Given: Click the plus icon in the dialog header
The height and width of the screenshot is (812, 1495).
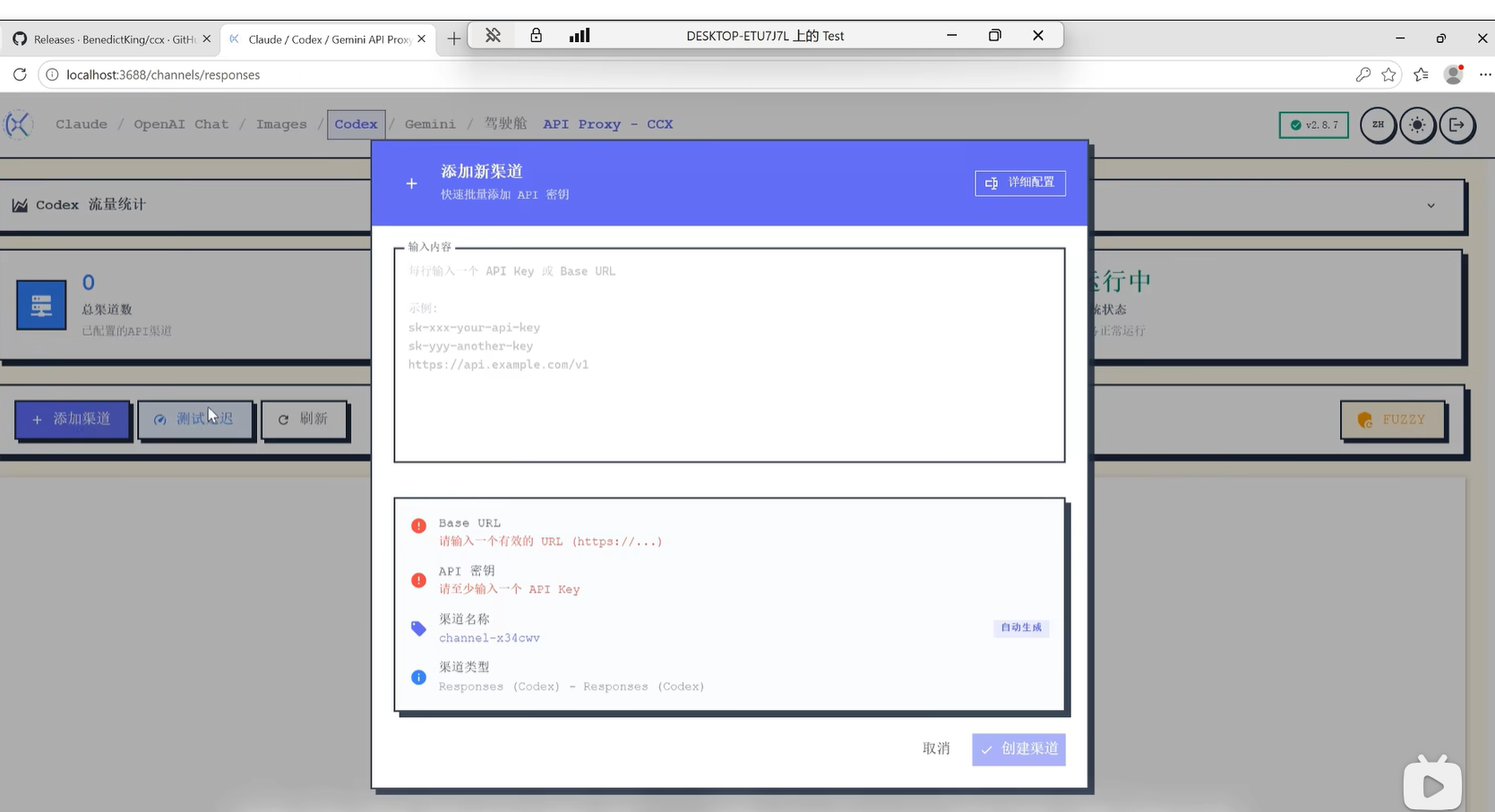Looking at the screenshot, I should point(411,184).
